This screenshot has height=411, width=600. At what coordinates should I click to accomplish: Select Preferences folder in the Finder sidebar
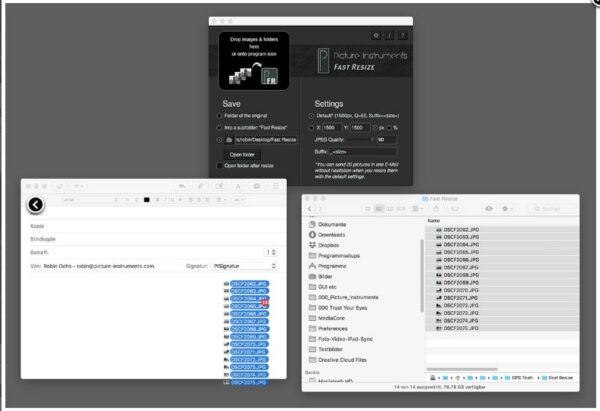333,328
